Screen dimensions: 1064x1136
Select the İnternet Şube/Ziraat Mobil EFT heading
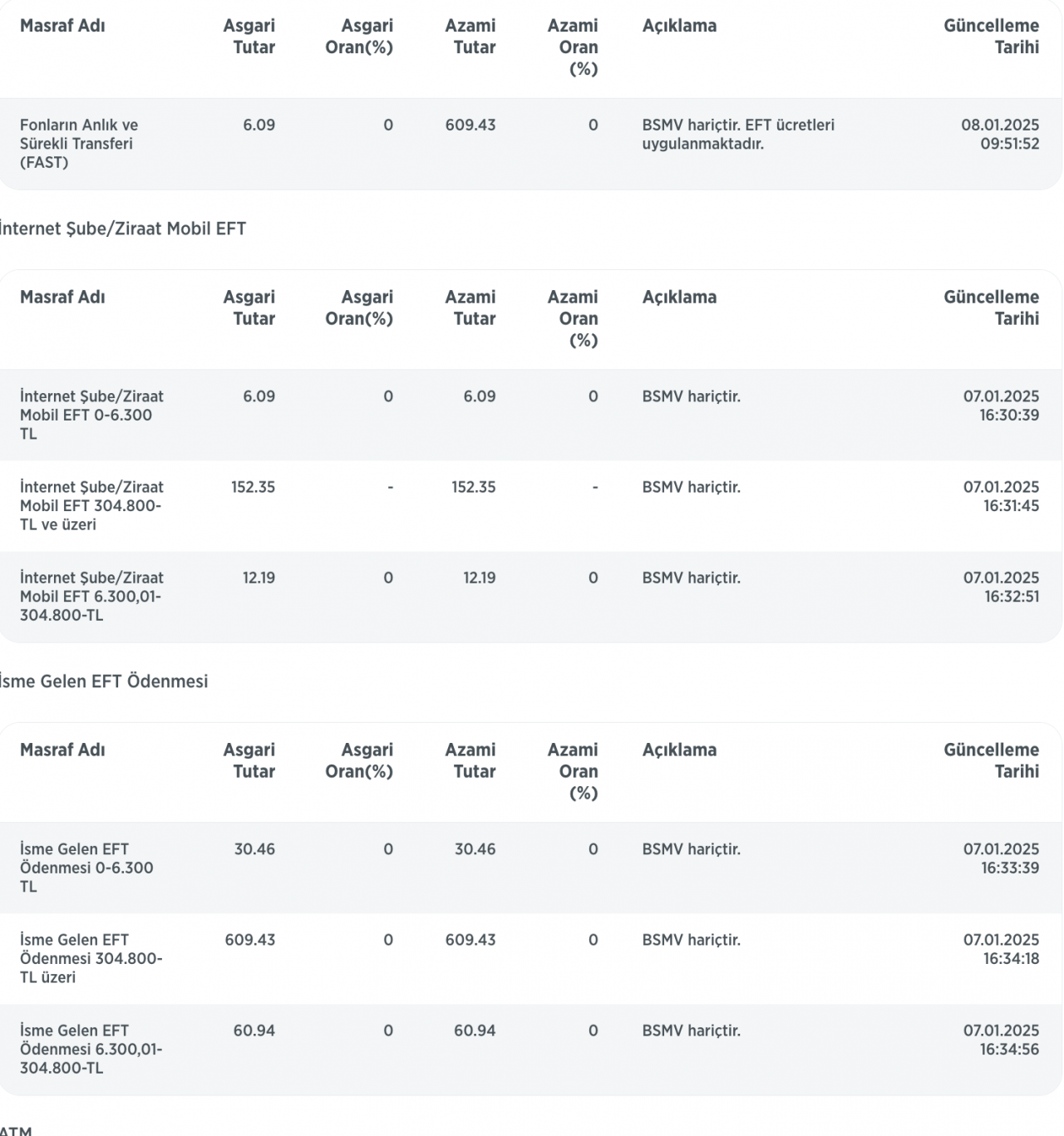[123, 229]
